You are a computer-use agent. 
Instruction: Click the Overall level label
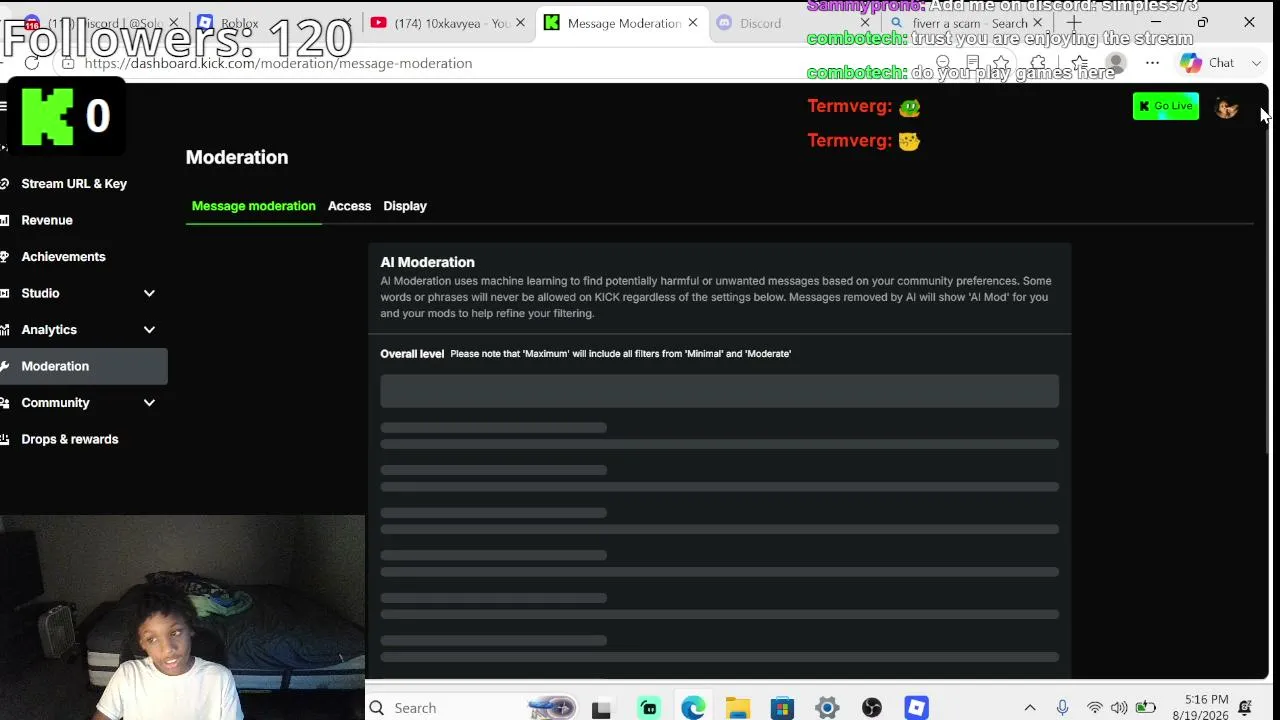[x=412, y=354]
